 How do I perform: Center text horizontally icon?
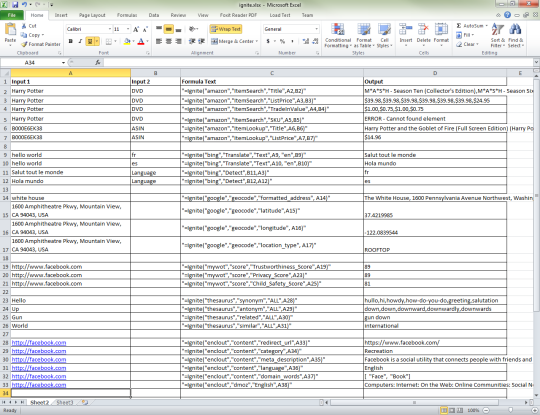168,41
